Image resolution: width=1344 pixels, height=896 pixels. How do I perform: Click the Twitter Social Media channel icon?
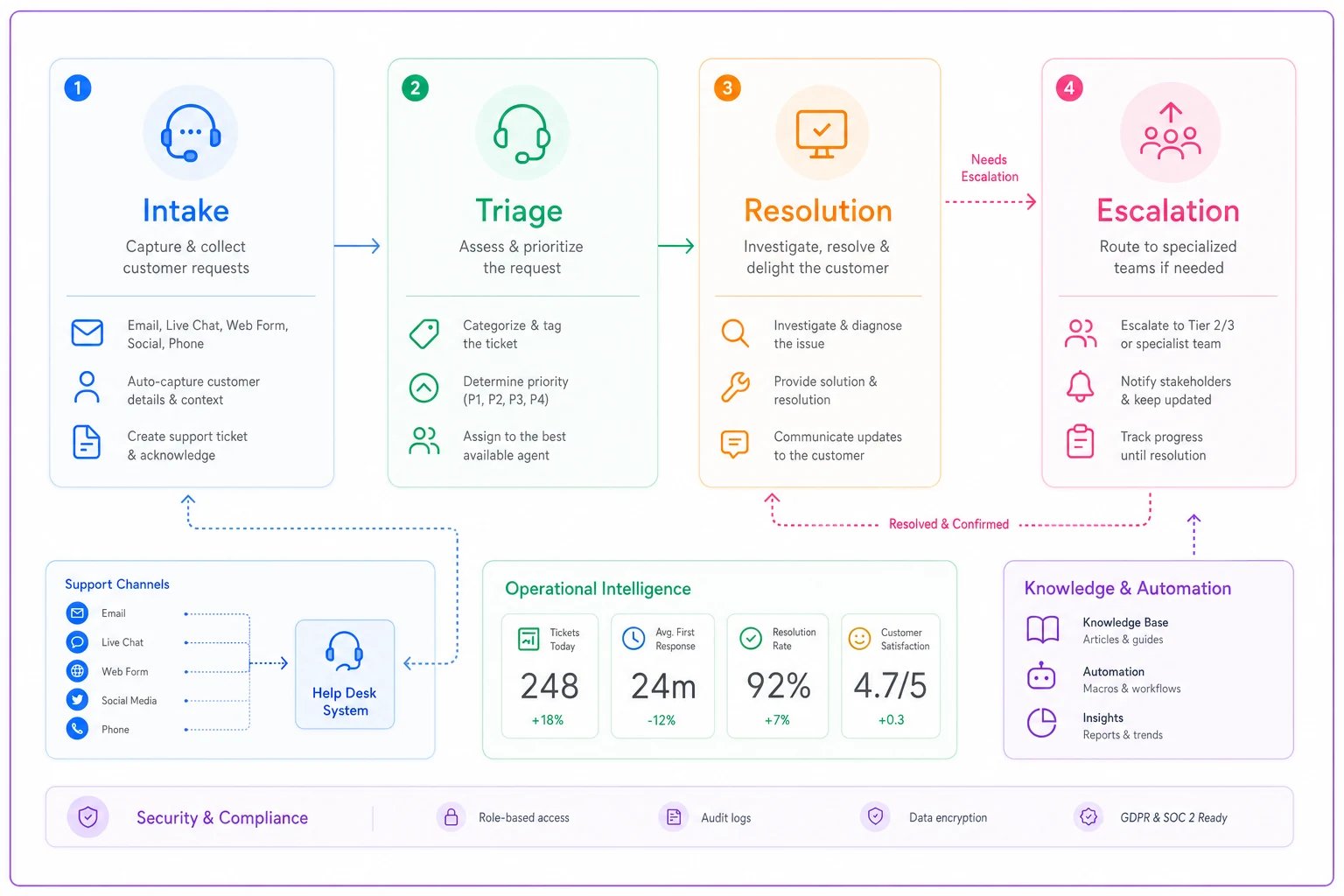click(78, 700)
